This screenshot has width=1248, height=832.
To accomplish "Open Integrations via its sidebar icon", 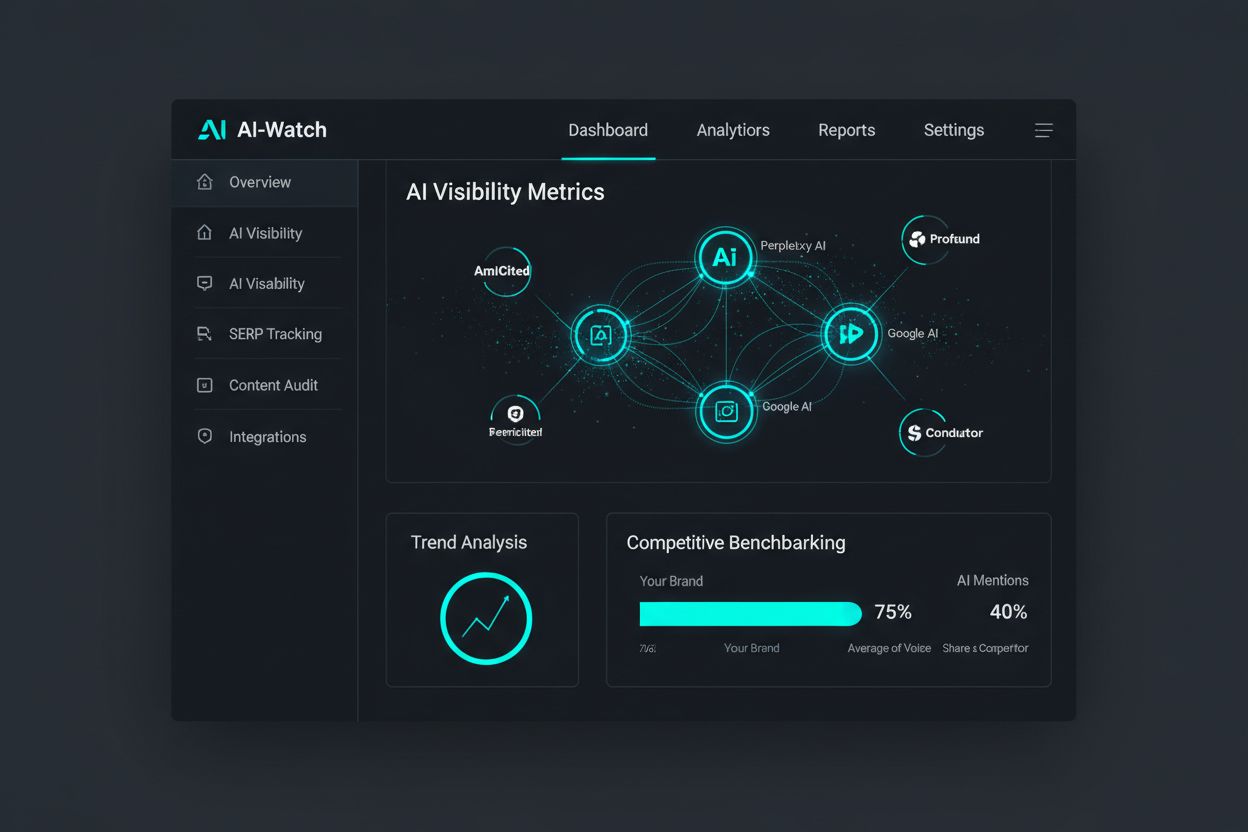I will click(204, 436).
